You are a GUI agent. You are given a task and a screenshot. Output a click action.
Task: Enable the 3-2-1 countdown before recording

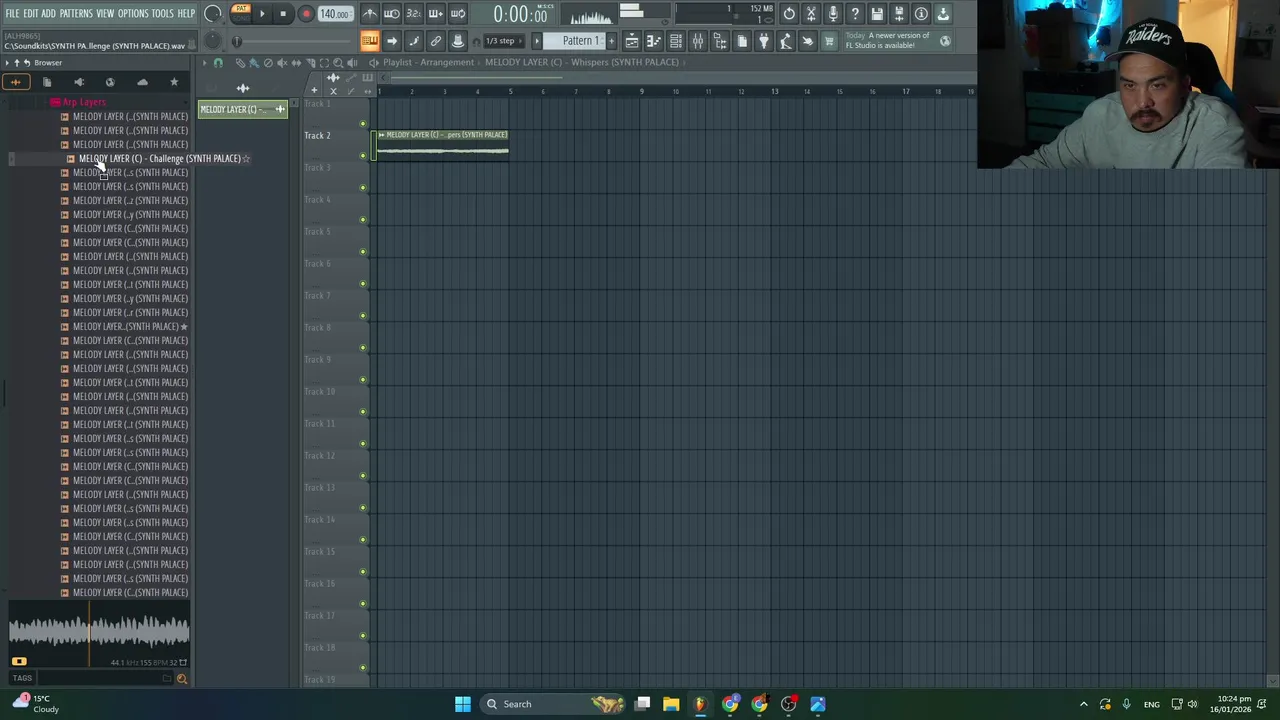414,14
